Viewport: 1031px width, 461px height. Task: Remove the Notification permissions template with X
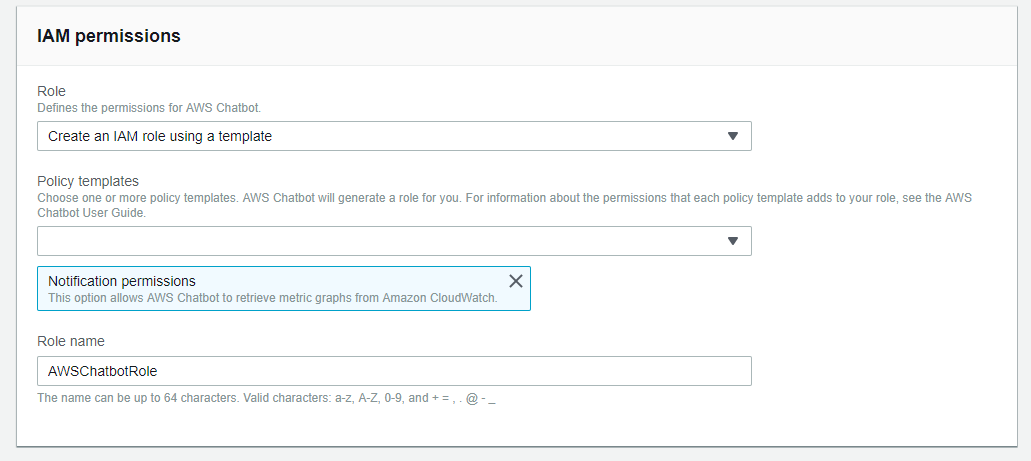[x=516, y=281]
